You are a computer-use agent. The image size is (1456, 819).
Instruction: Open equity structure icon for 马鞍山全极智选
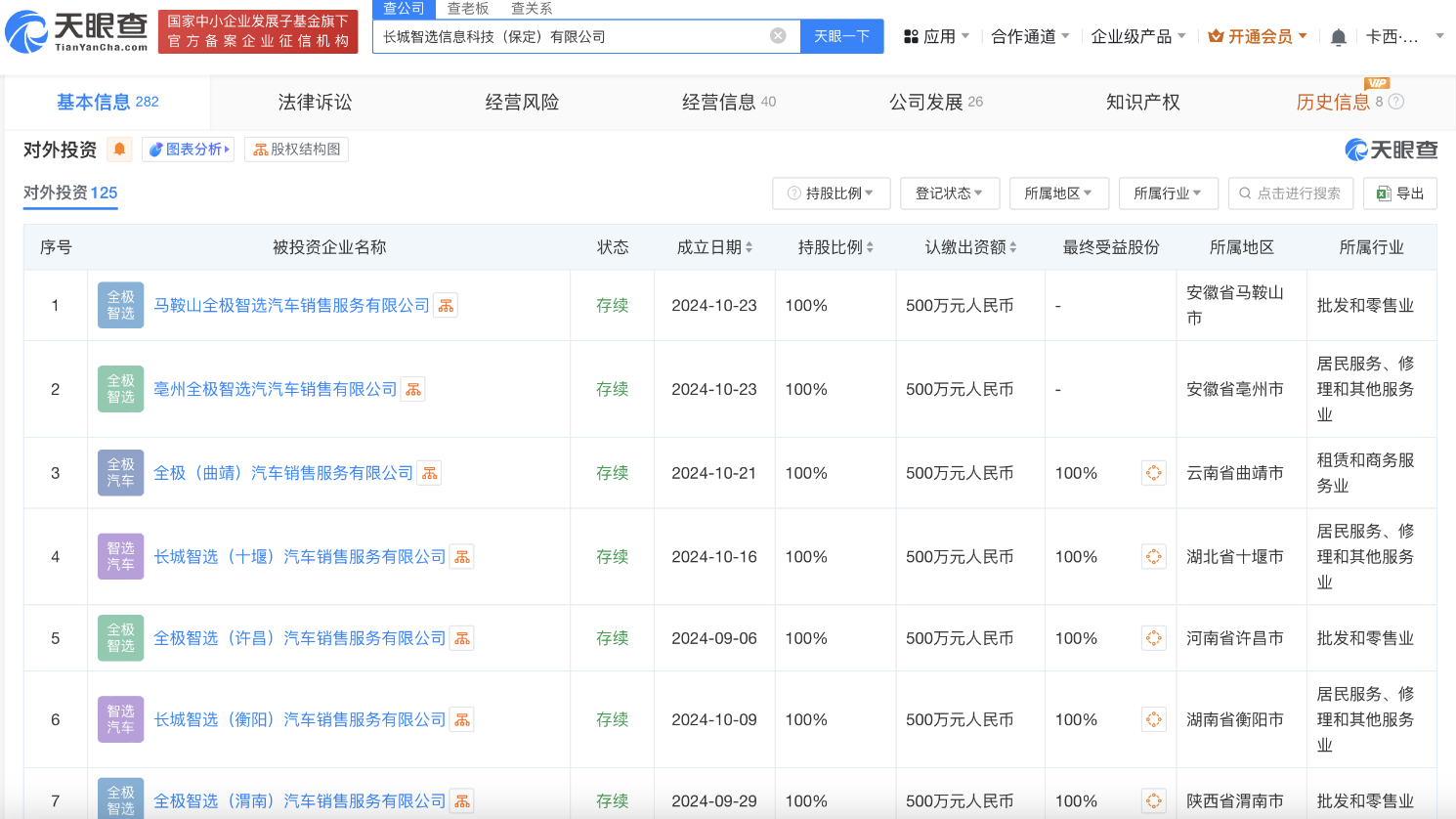tap(446, 306)
